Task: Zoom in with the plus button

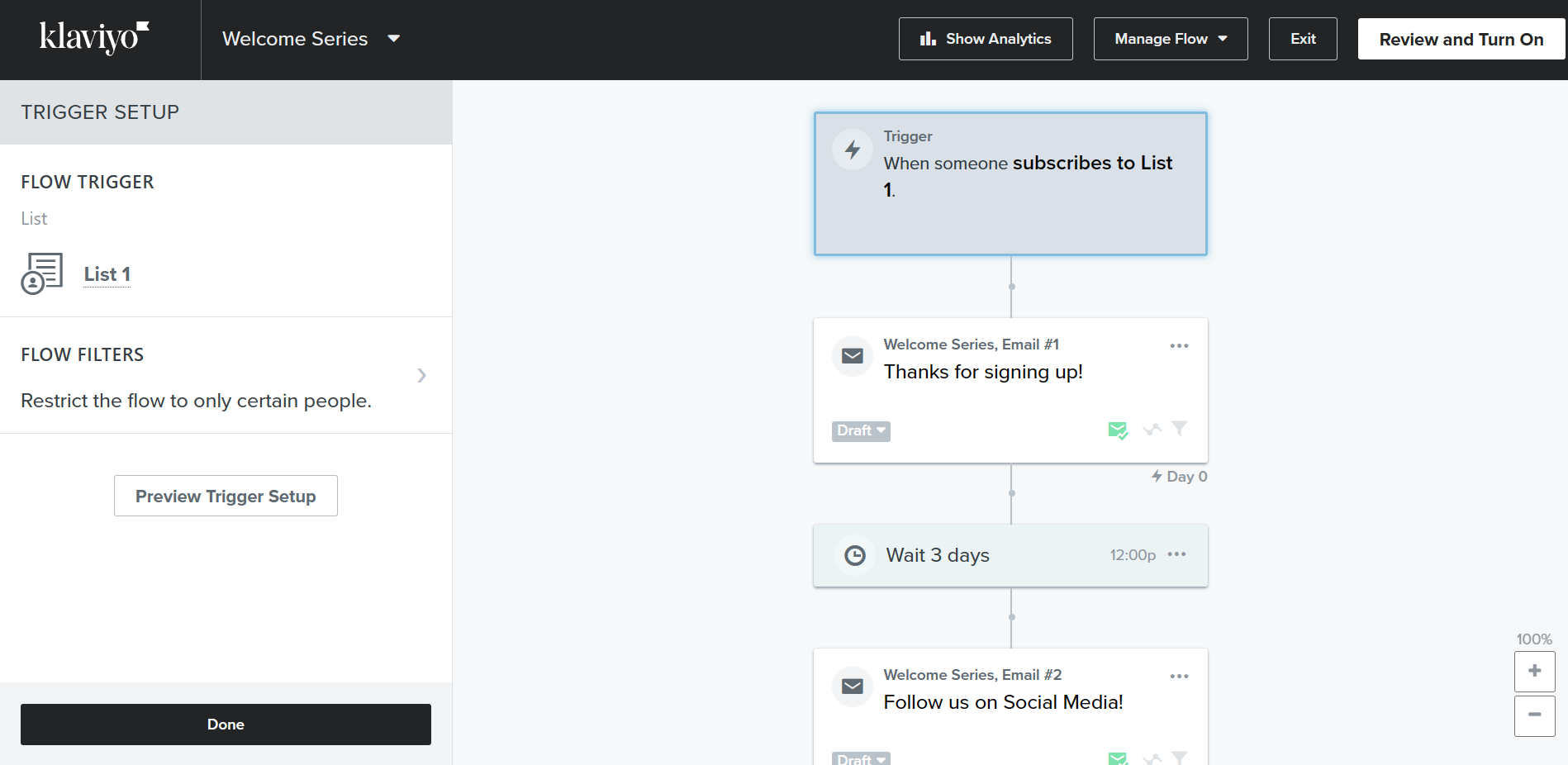Action: [1535, 672]
